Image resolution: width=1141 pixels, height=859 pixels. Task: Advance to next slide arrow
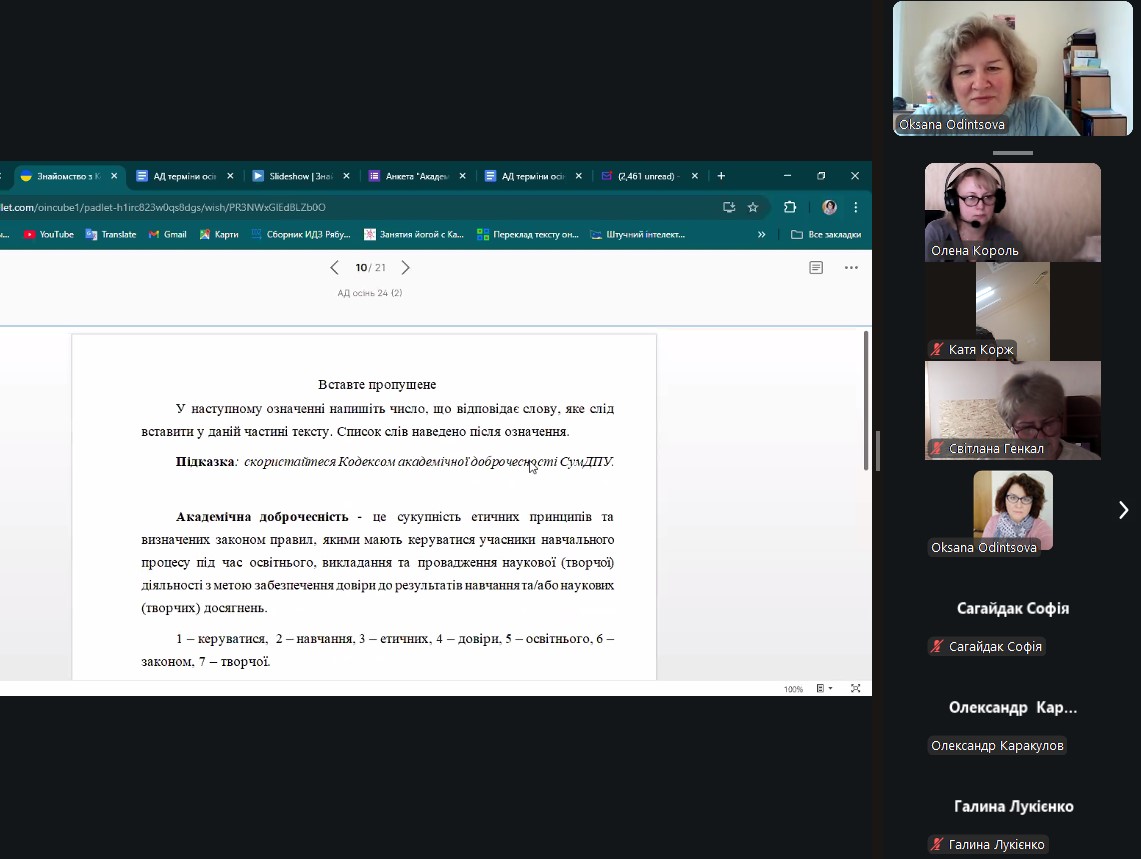point(405,268)
